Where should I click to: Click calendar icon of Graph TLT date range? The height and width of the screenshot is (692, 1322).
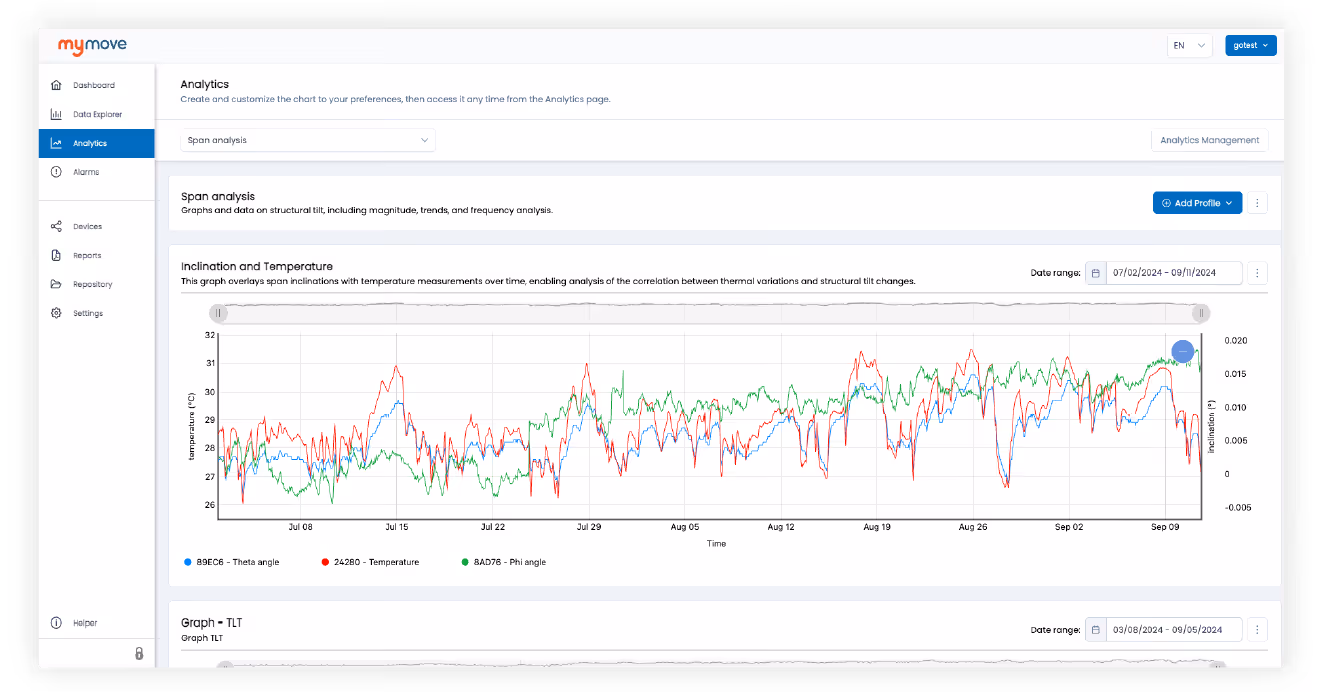click(1096, 629)
